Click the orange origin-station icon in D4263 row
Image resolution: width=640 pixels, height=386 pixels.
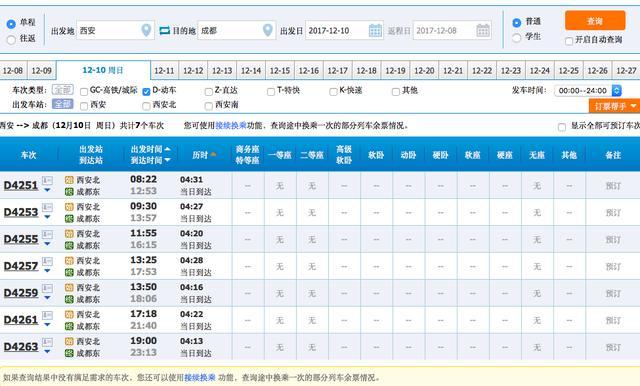(69, 342)
